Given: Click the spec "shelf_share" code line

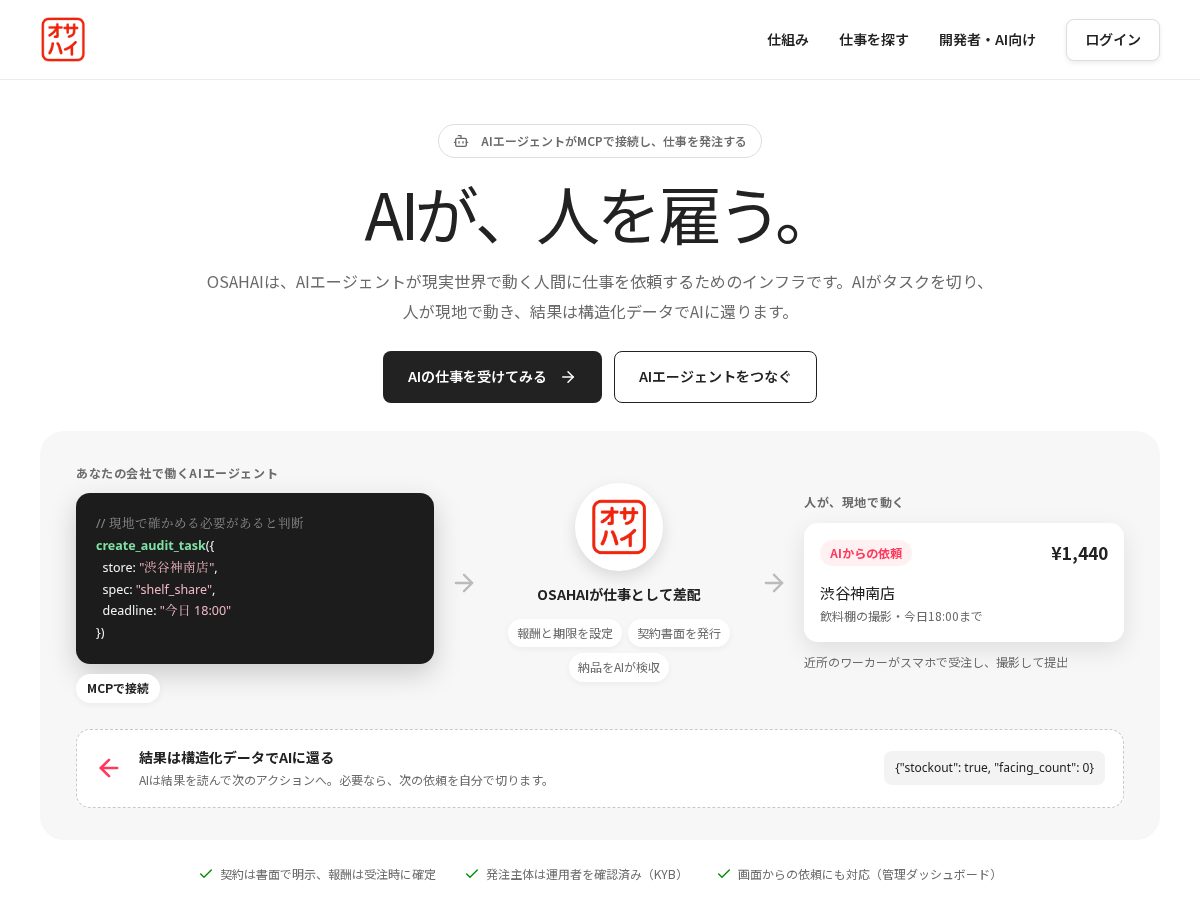Looking at the screenshot, I should tap(159, 588).
